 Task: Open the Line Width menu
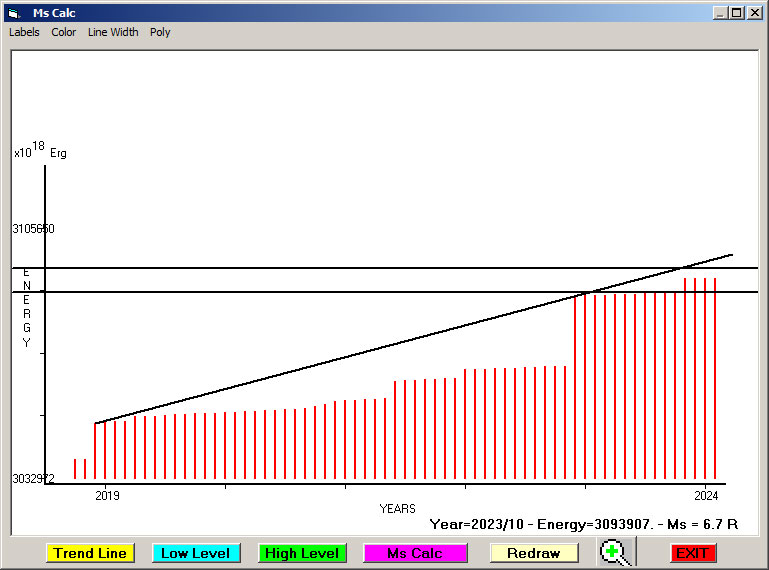113,32
